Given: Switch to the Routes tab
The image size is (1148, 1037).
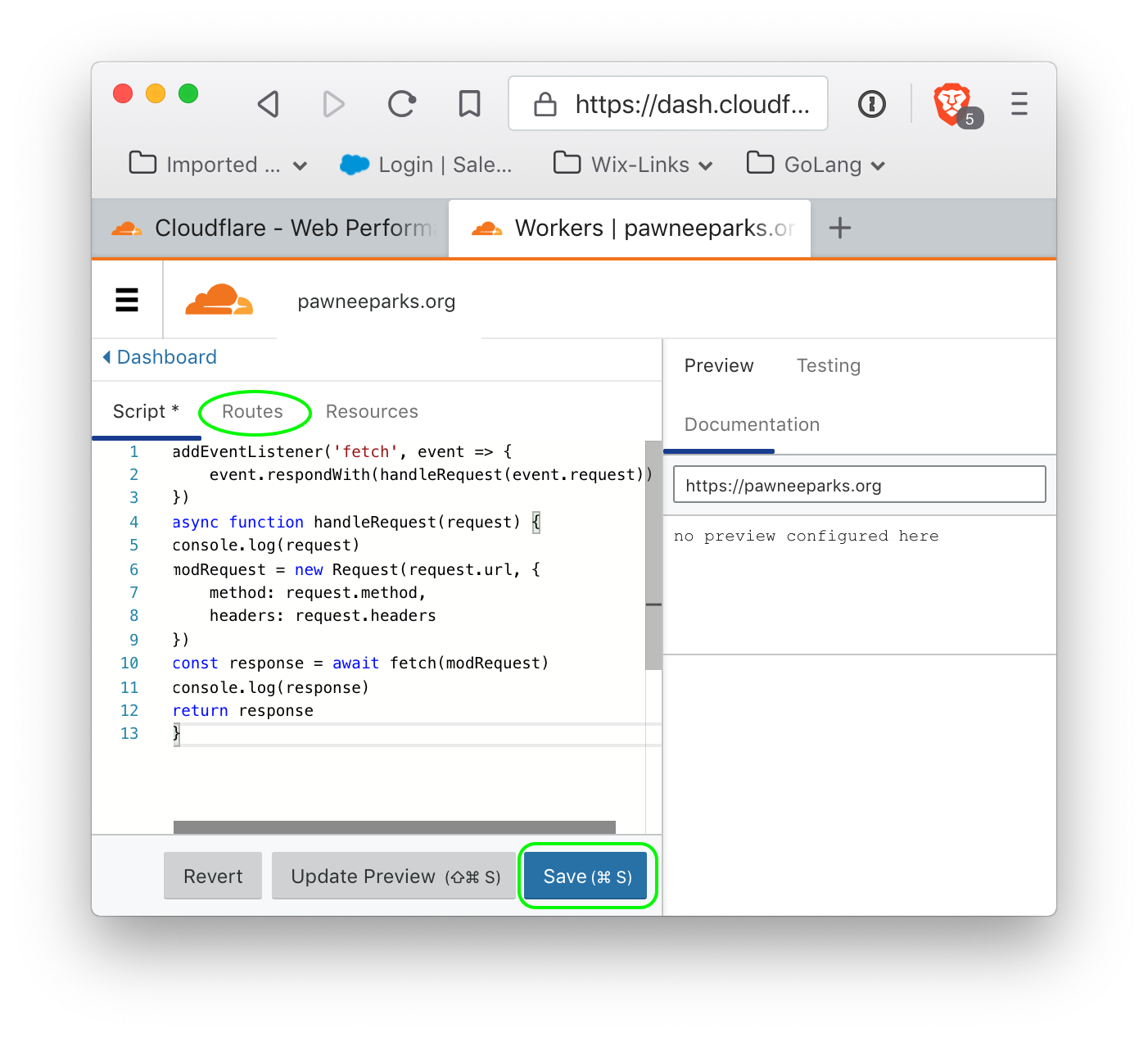Looking at the screenshot, I should point(252,411).
